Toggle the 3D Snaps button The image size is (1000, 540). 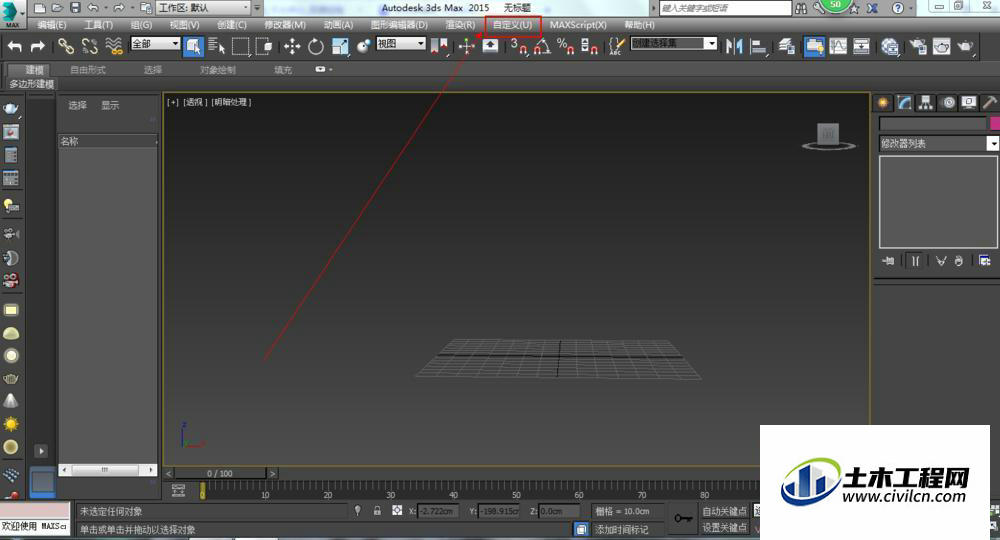point(518,46)
